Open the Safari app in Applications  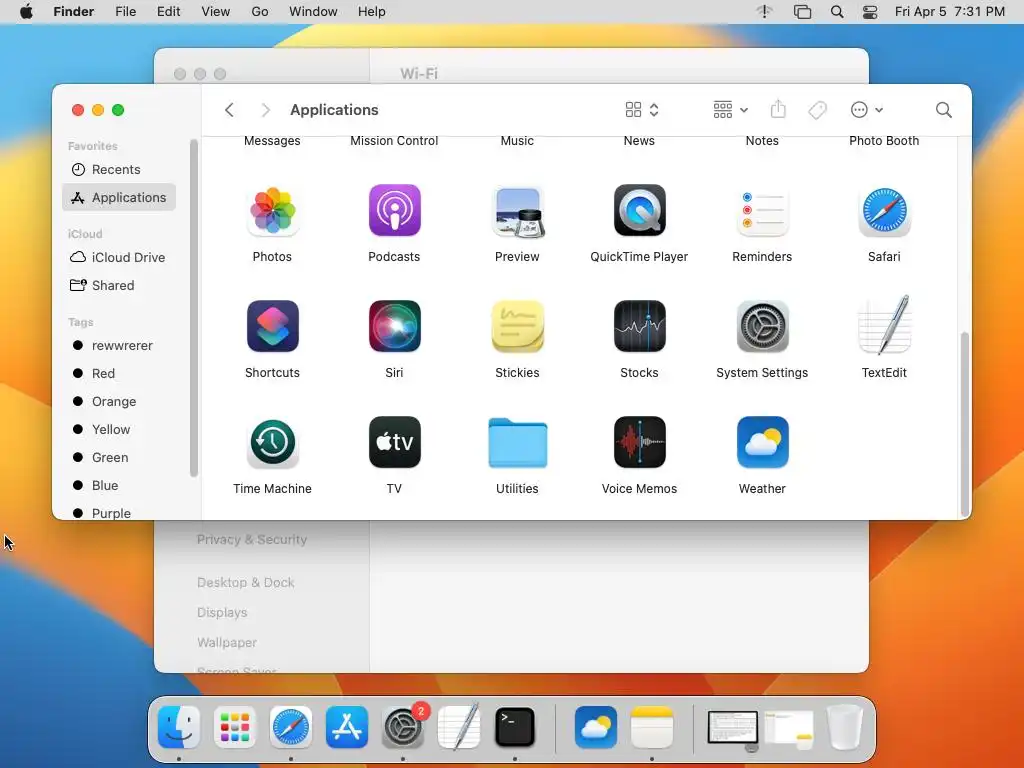coord(884,210)
